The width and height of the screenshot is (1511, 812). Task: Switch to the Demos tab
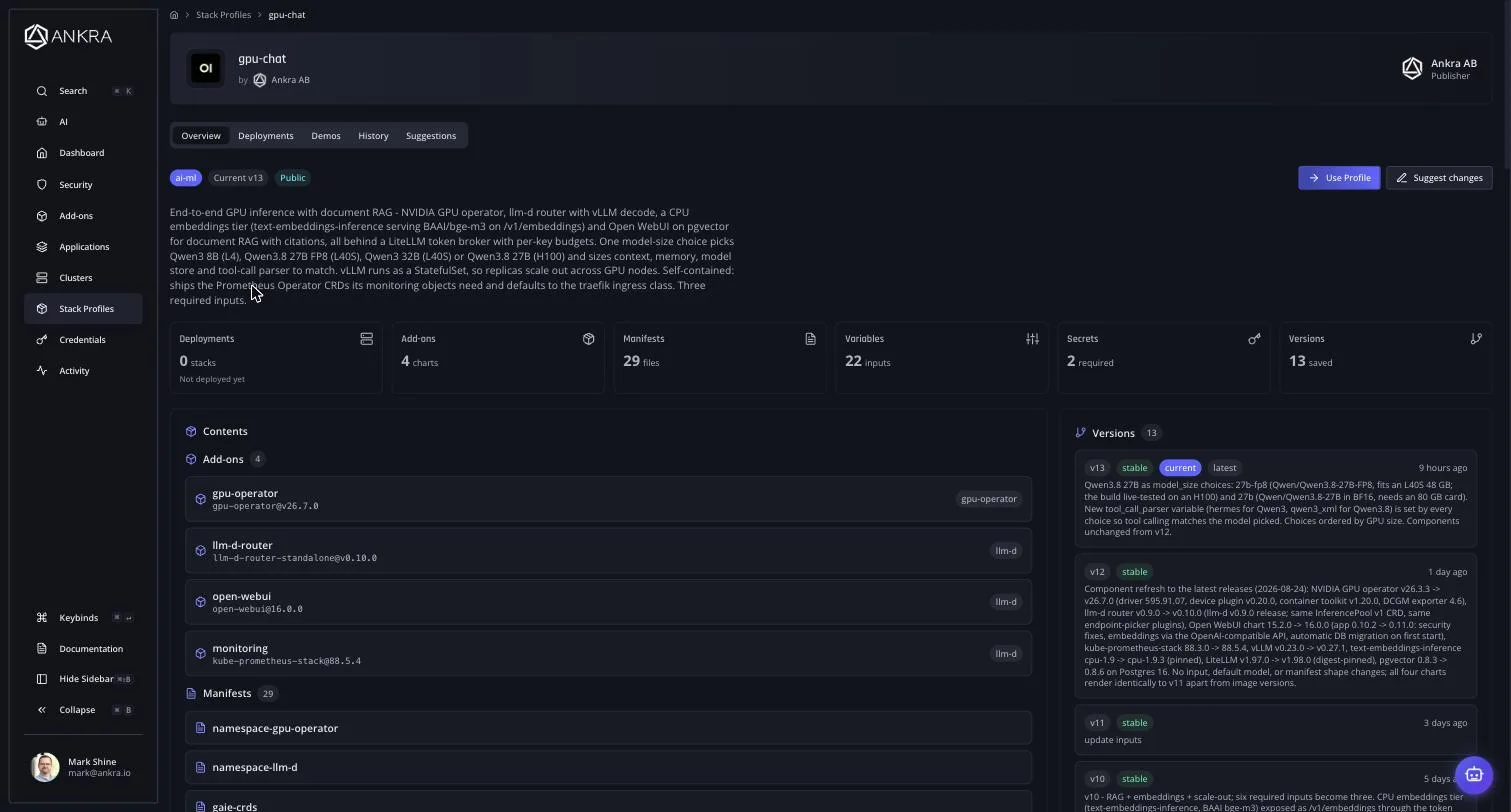pos(326,136)
